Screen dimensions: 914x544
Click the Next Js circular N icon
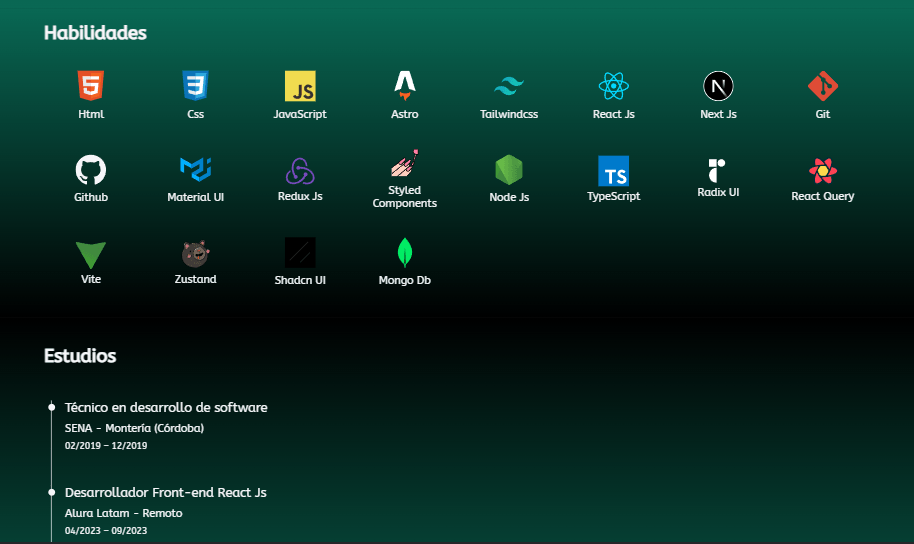click(x=718, y=86)
